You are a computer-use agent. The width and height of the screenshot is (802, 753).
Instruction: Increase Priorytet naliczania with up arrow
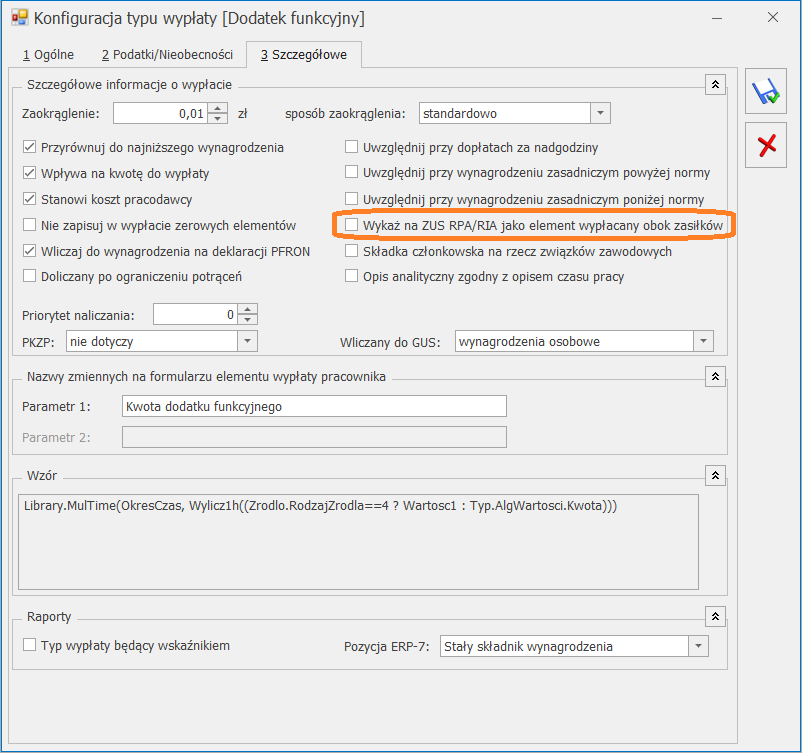248,309
